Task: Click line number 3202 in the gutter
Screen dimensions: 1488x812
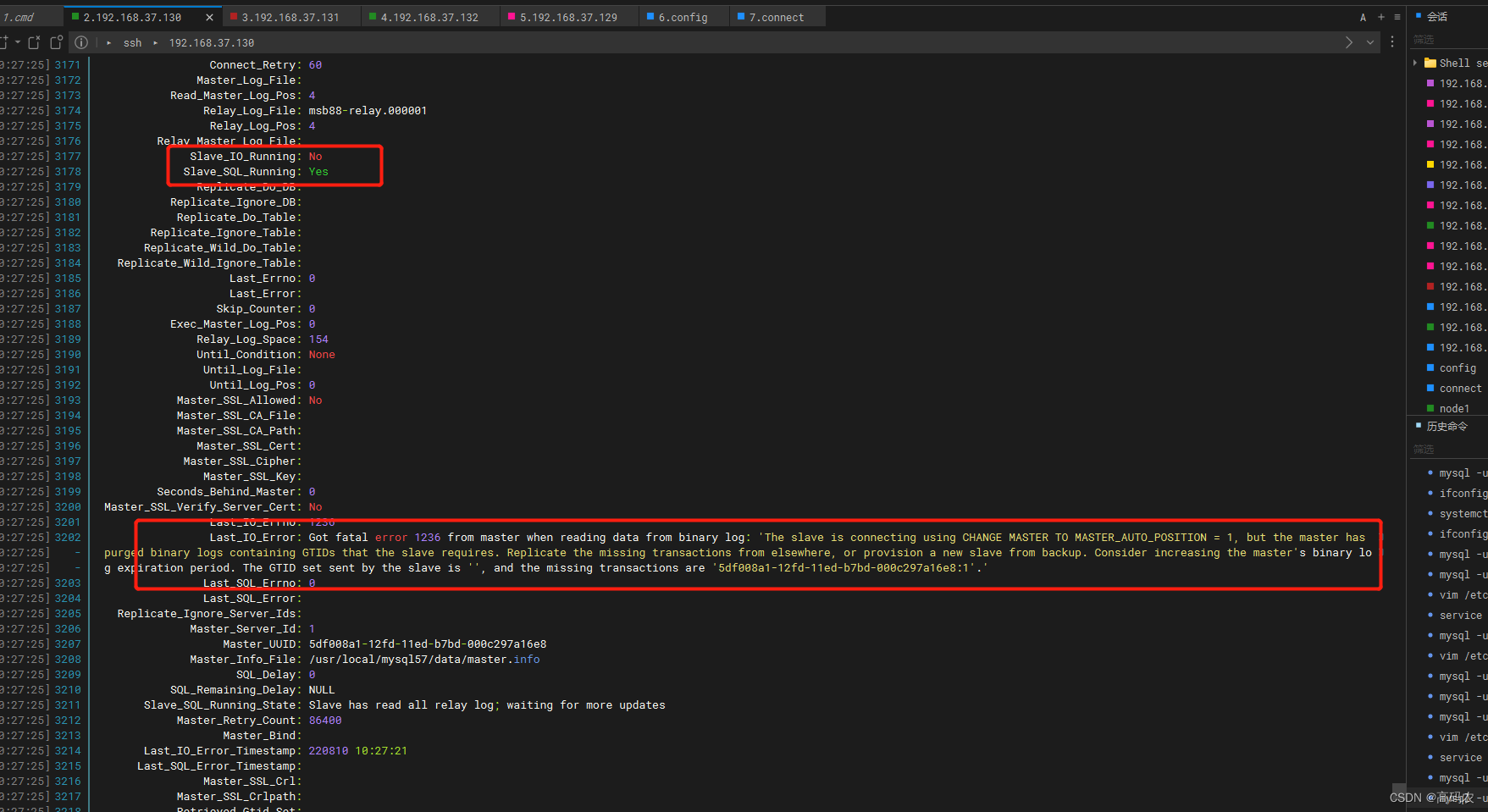Action: click(x=68, y=537)
